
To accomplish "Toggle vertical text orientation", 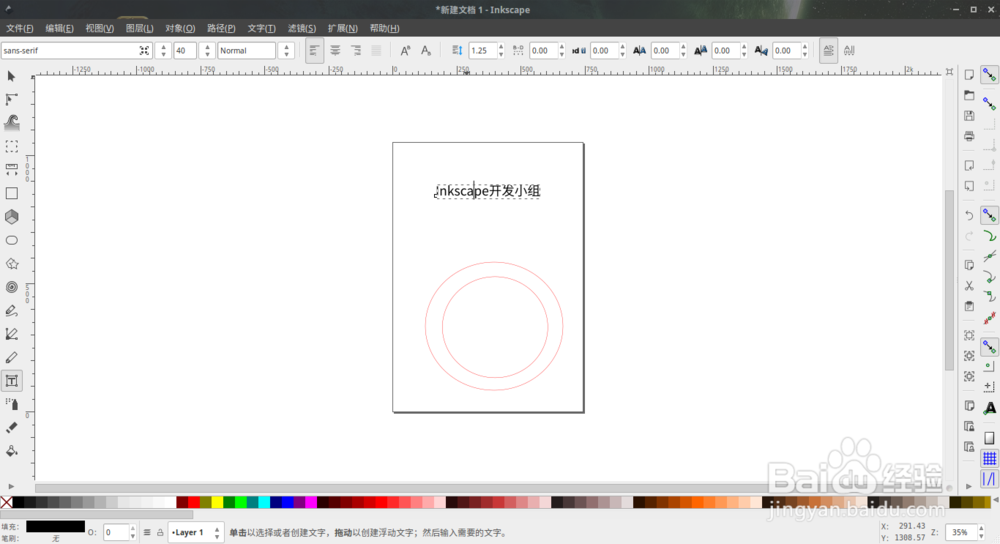I will tap(849, 50).
